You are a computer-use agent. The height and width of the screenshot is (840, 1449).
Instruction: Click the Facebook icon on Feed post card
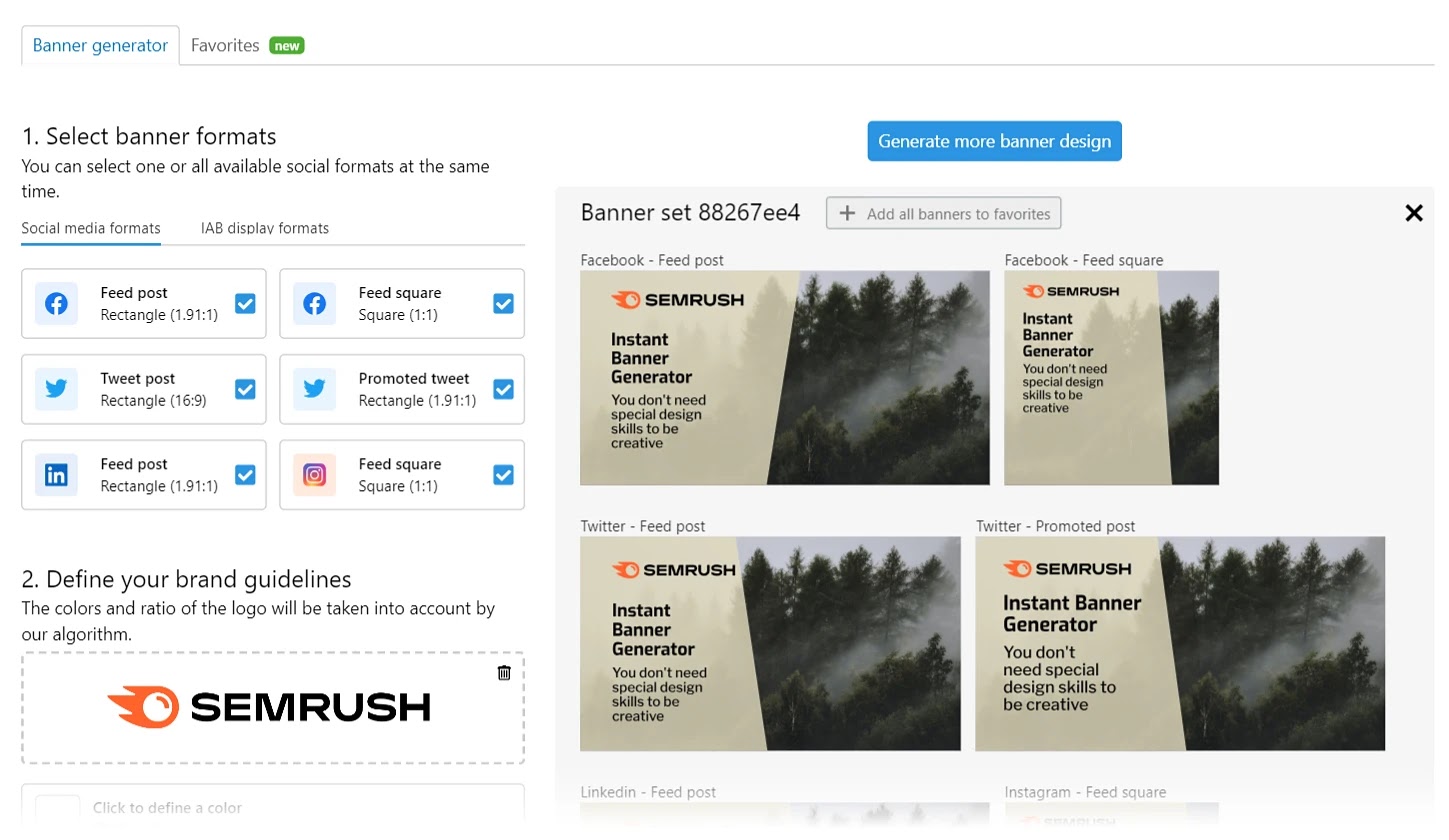(56, 303)
